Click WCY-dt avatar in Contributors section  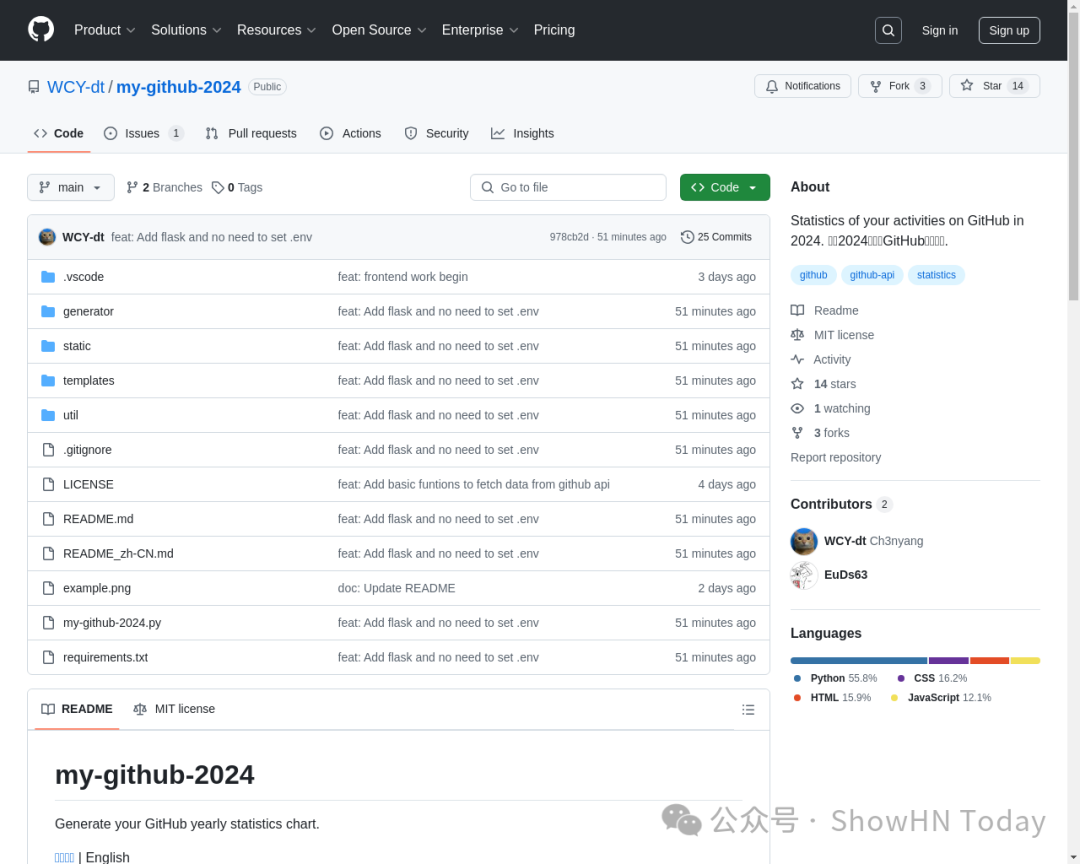pyautogui.click(x=804, y=542)
